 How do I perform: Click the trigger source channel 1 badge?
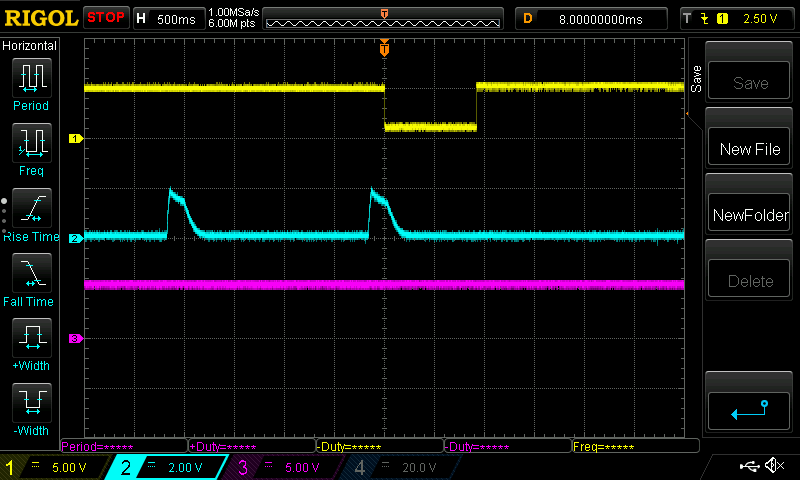(722, 19)
